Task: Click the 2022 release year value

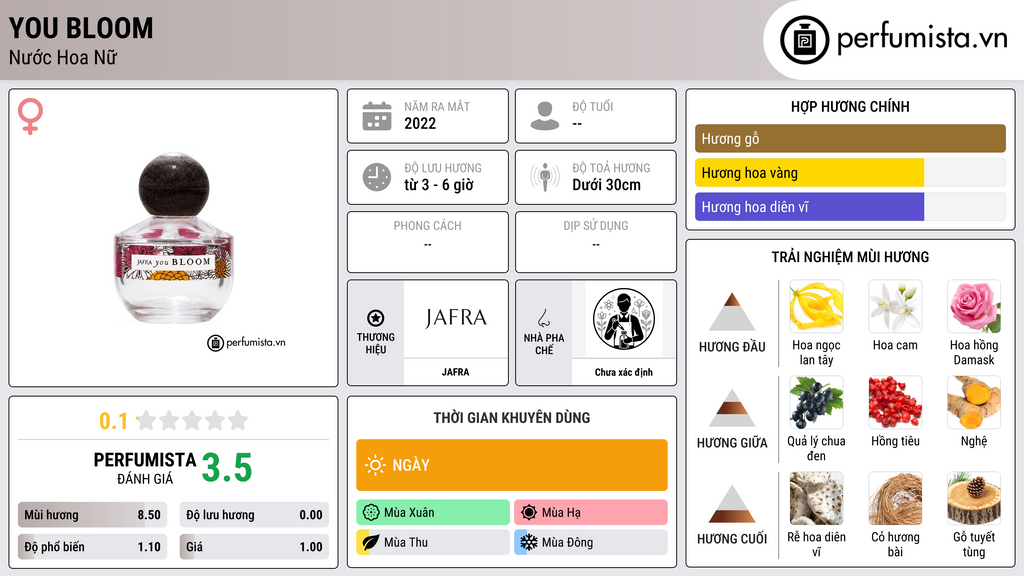Action: coord(420,123)
